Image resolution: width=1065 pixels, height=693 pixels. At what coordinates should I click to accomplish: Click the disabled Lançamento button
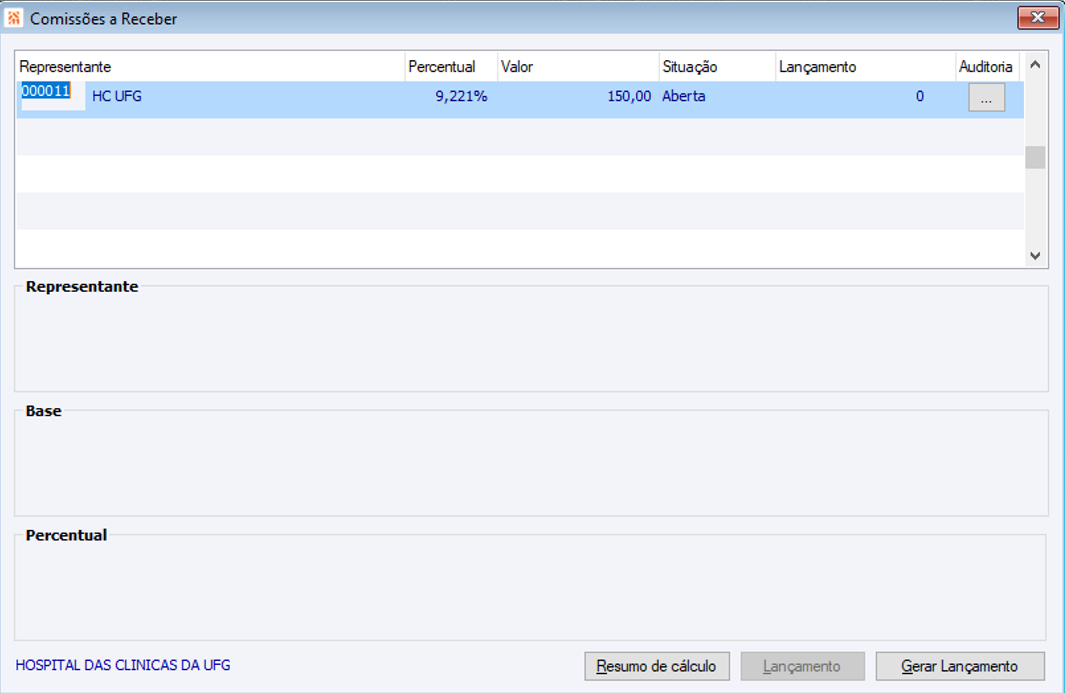point(802,667)
